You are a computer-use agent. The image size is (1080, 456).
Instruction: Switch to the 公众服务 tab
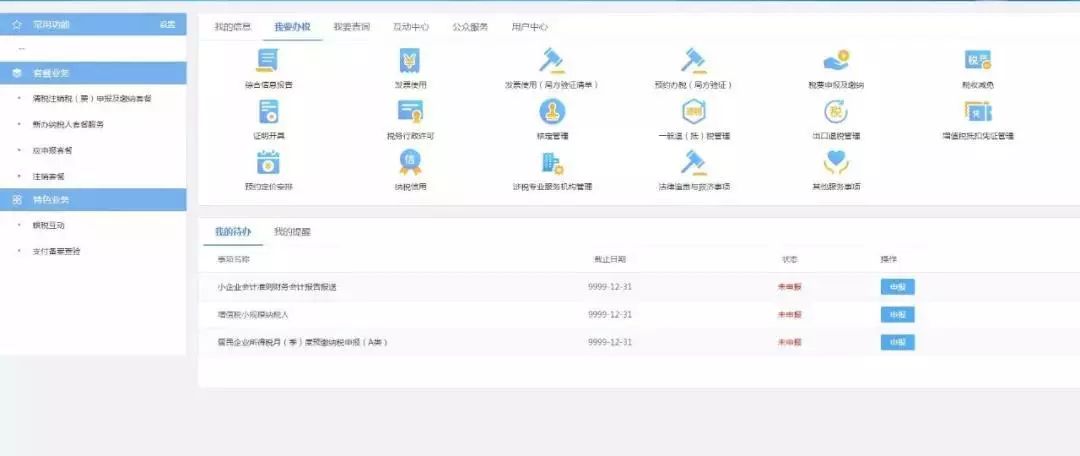470,27
